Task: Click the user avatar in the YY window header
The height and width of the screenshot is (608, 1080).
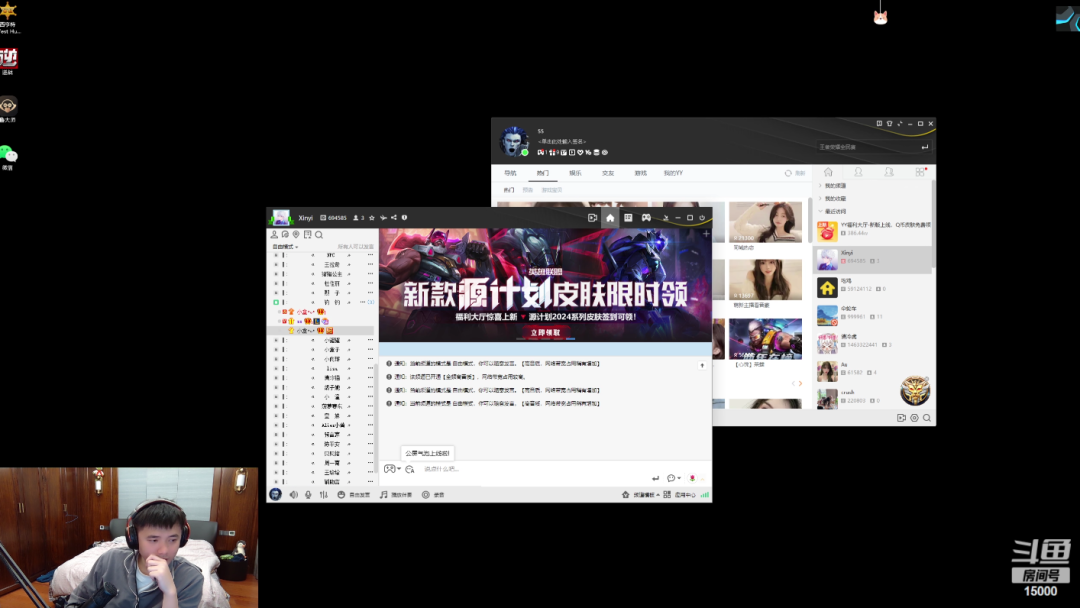Action: [513, 142]
